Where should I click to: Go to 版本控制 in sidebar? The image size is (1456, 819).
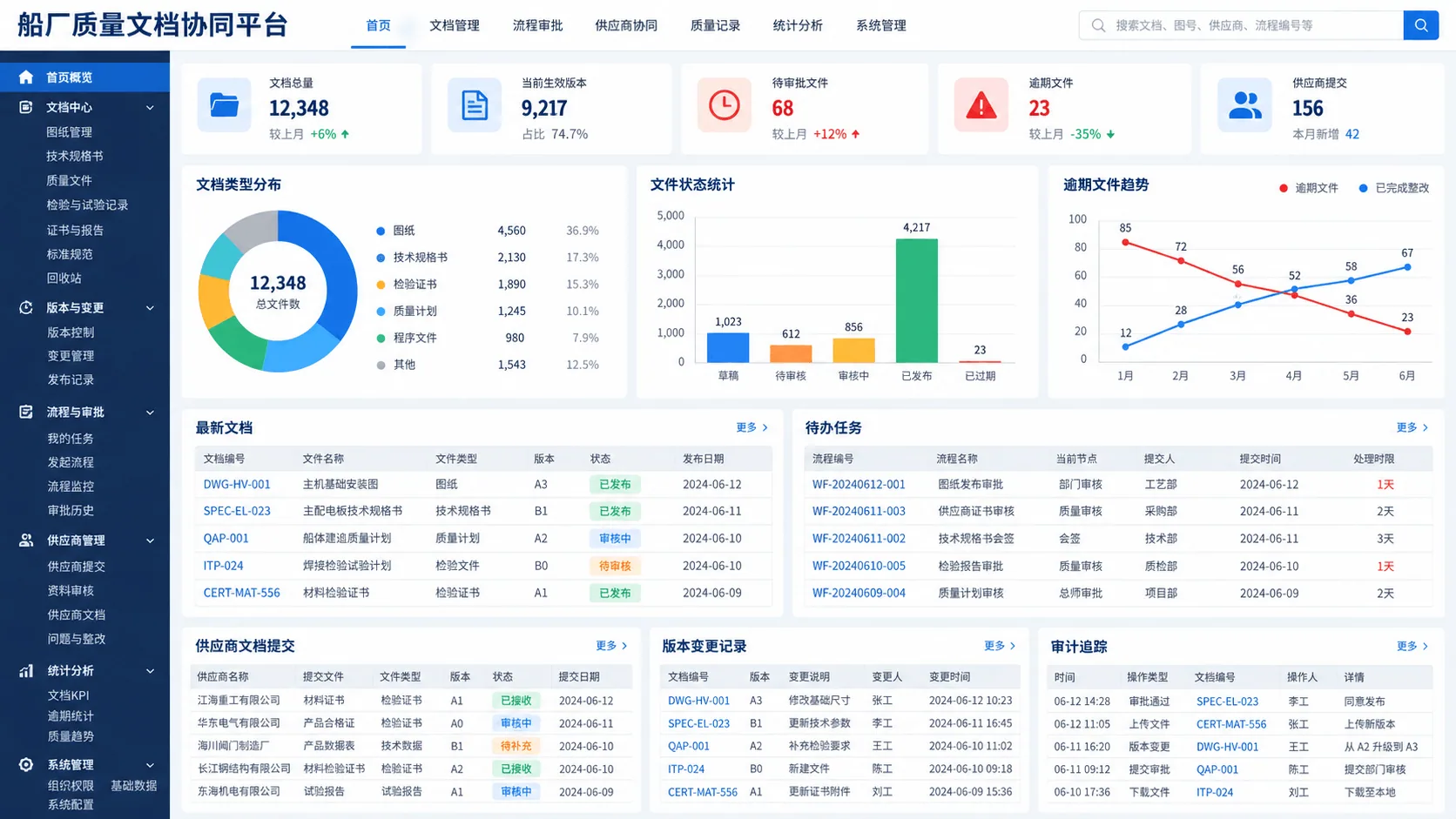pyautogui.click(x=71, y=332)
